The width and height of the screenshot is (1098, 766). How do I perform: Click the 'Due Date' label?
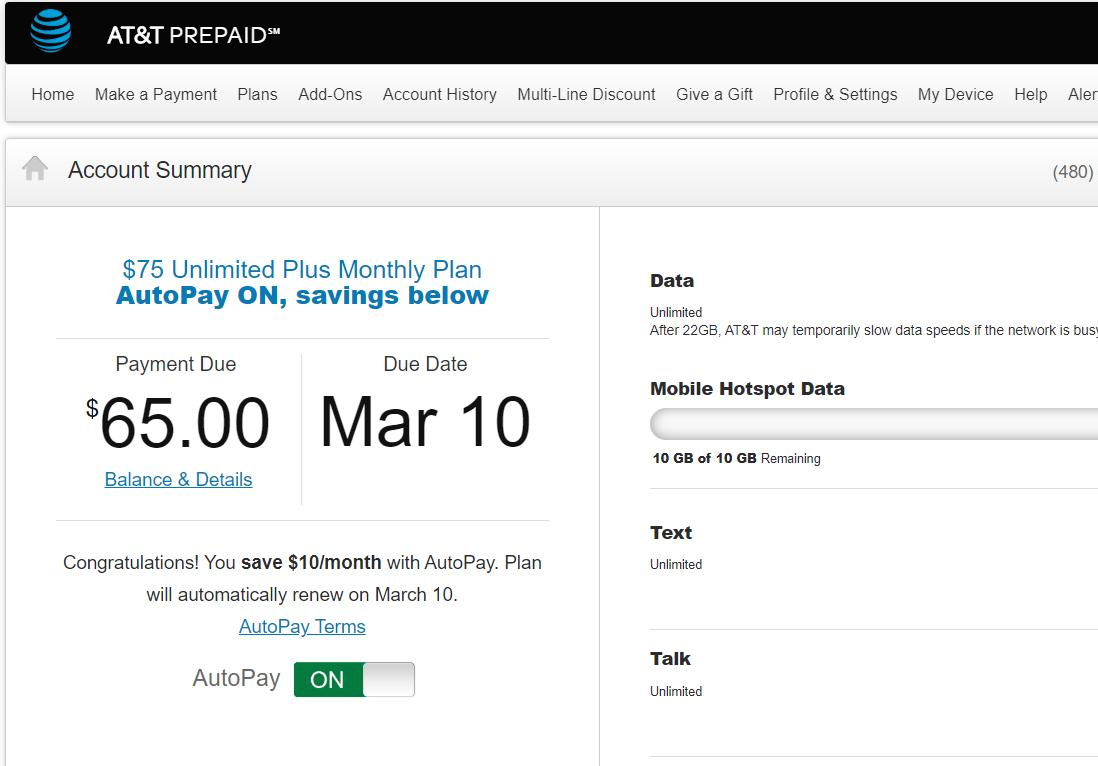click(425, 364)
